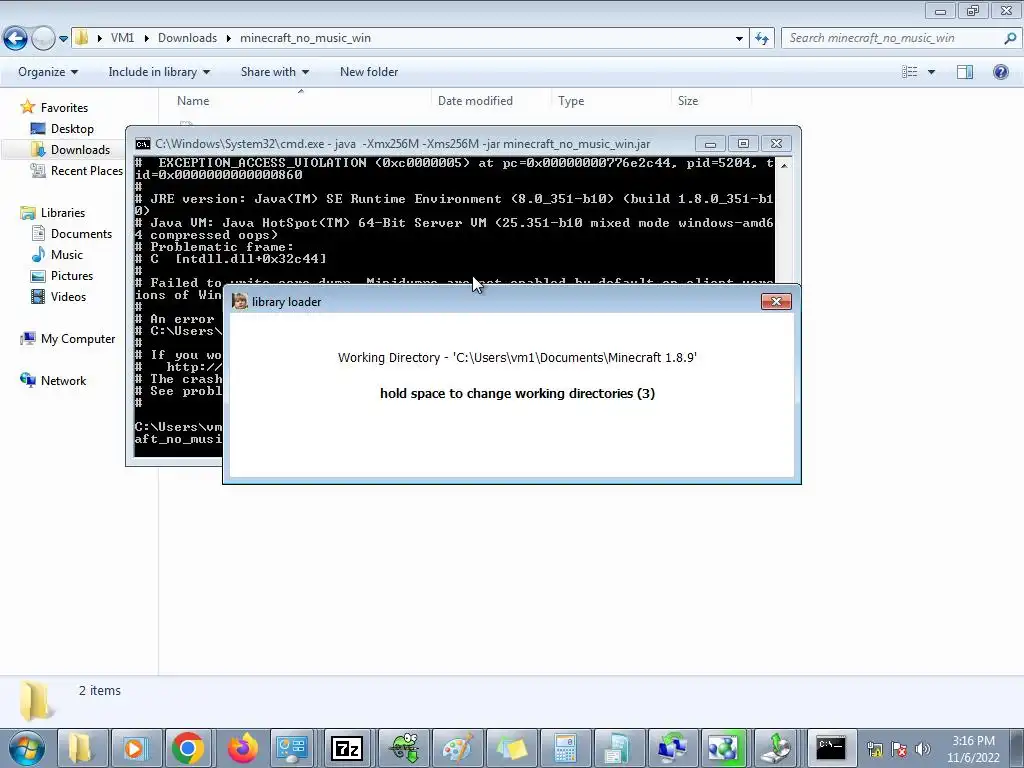1024x768 pixels.
Task: Open Google Chrome from the taskbar
Action: [x=188, y=748]
